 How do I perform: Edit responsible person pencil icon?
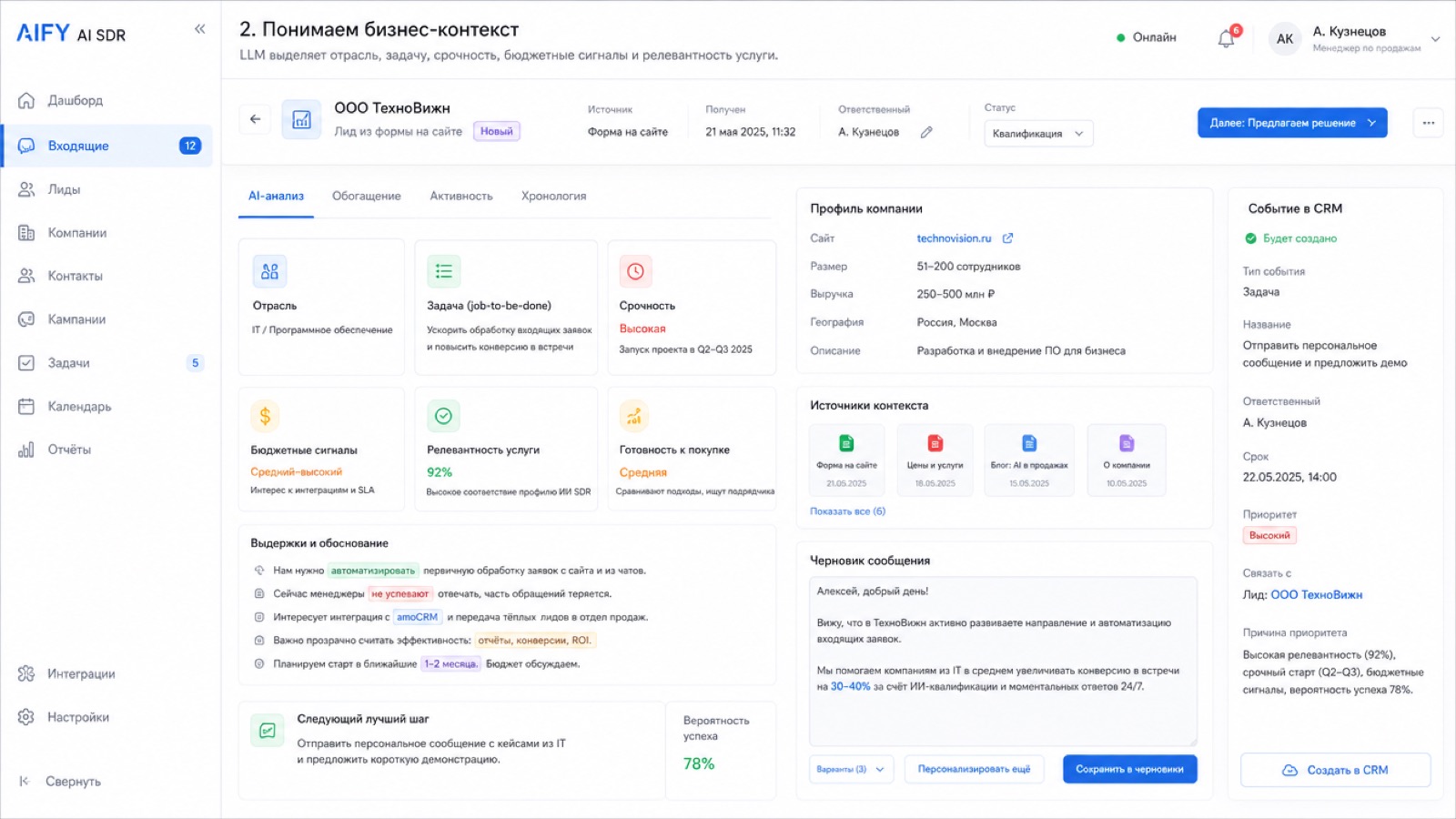click(x=926, y=132)
